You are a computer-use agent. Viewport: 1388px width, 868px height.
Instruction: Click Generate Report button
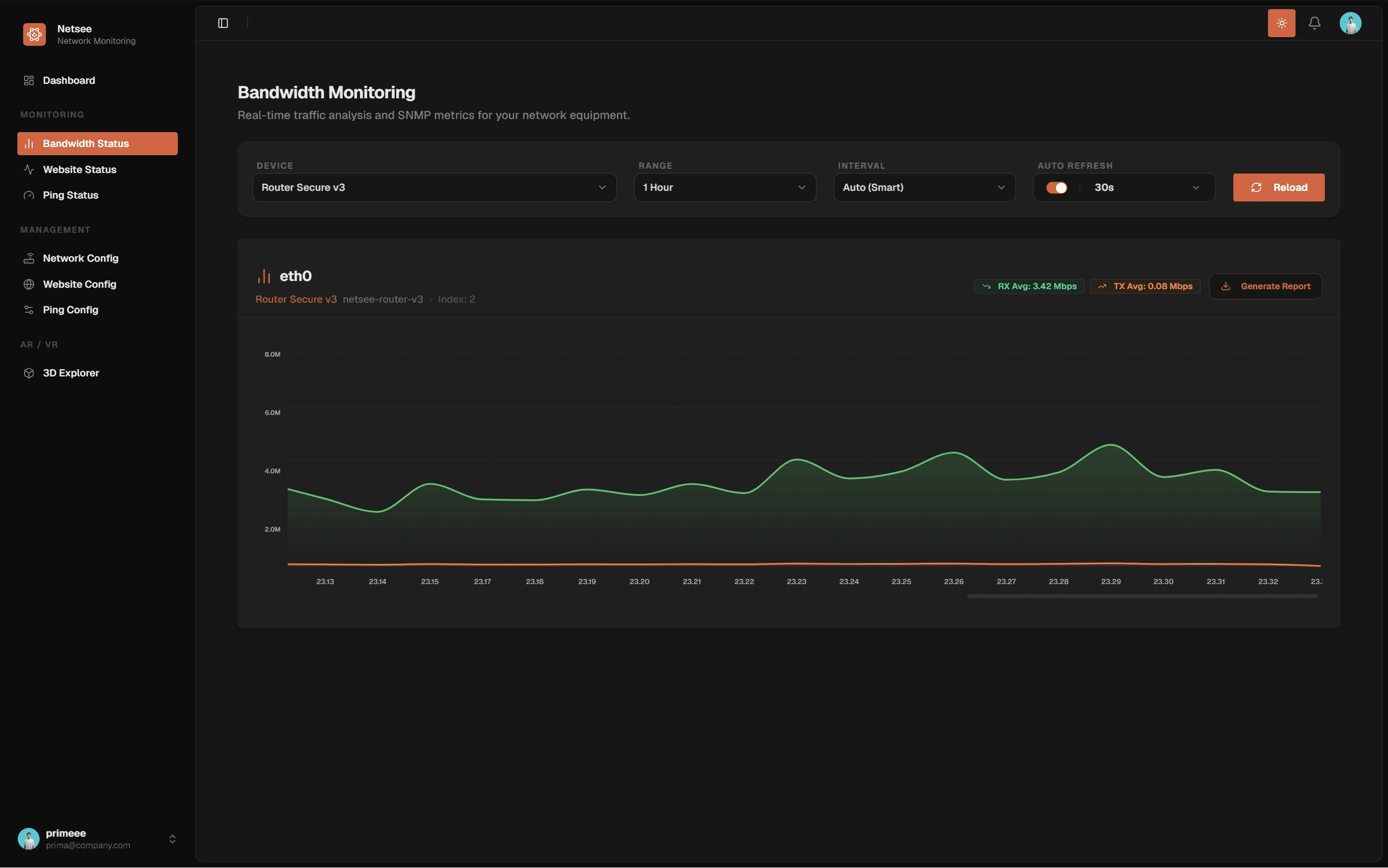click(1265, 286)
